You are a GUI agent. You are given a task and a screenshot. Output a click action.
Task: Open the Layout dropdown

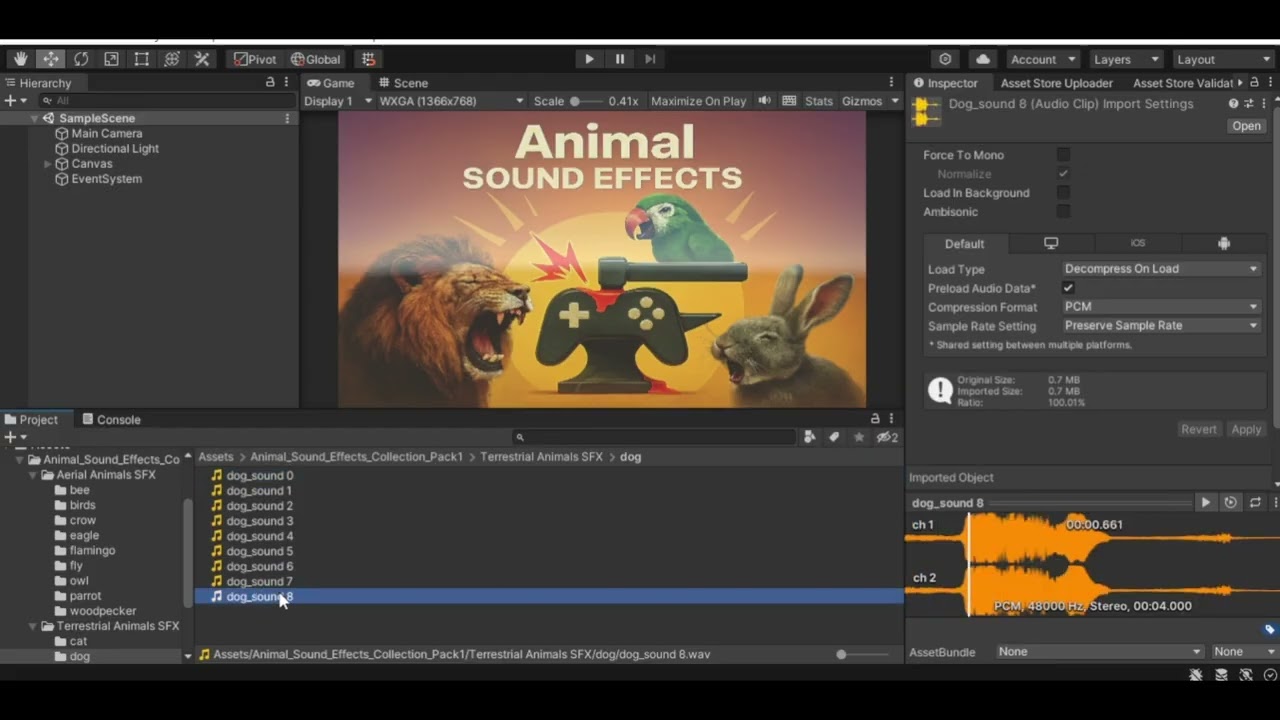point(1222,59)
